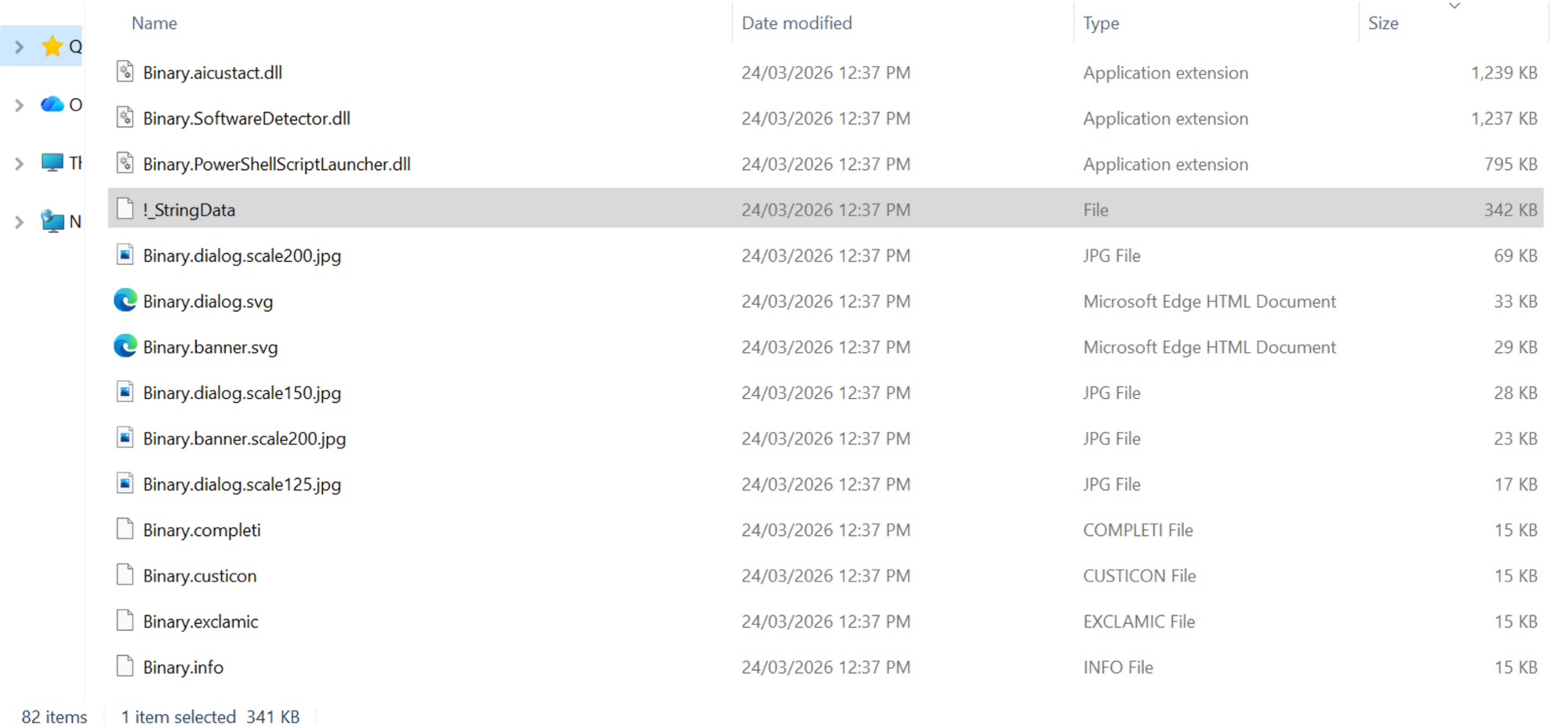Expand the Quick access tree node

[x=20, y=47]
